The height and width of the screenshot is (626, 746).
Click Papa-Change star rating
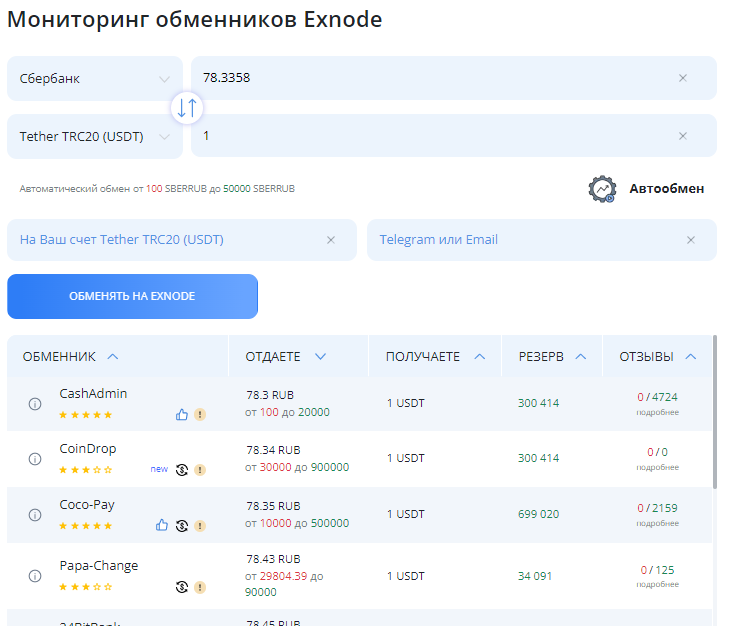click(x=86, y=587)
